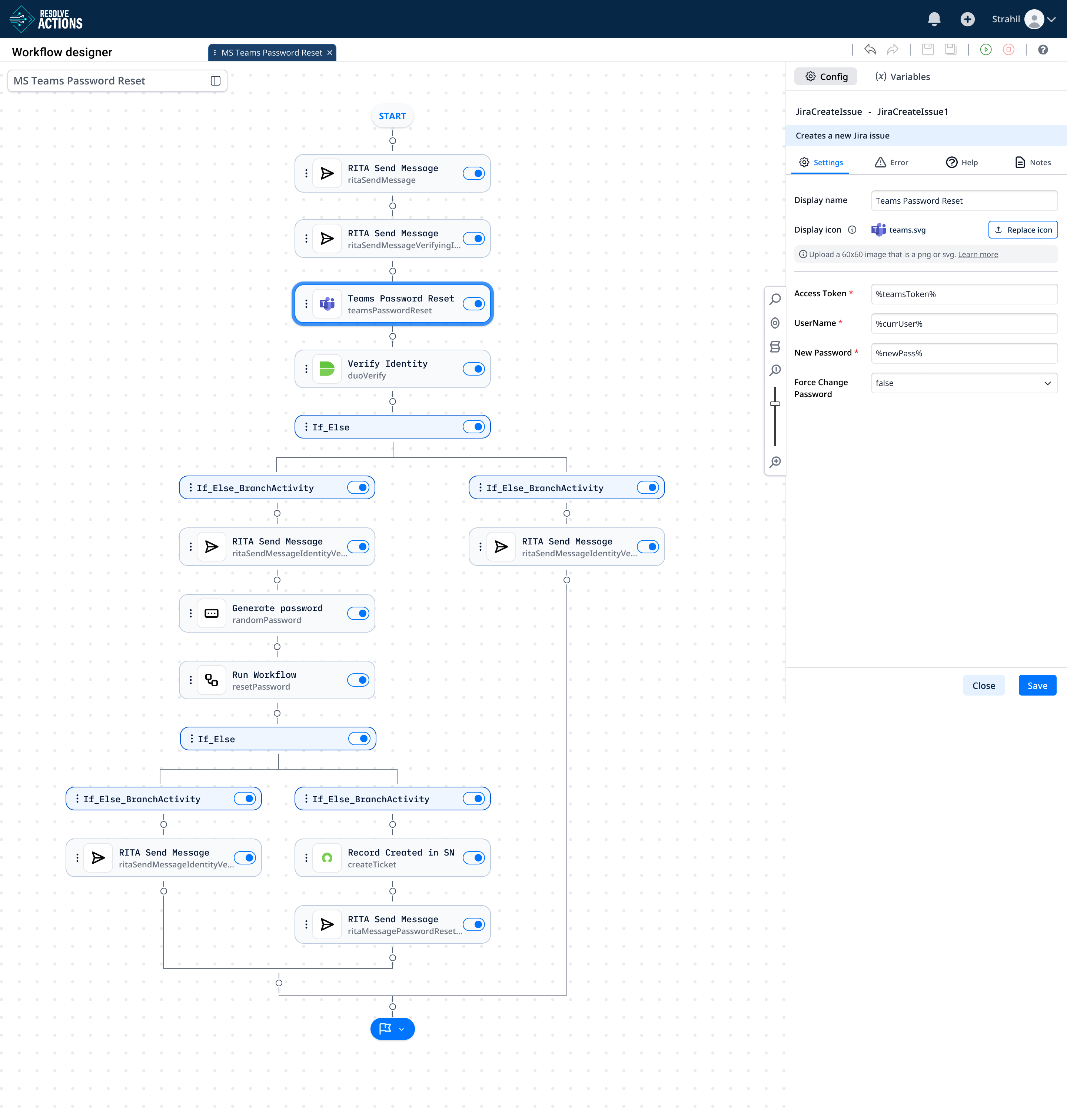Open the Strahil user menu chevron
Viewport: 1067px width, 1120px height.
(x=1052, y=19)
